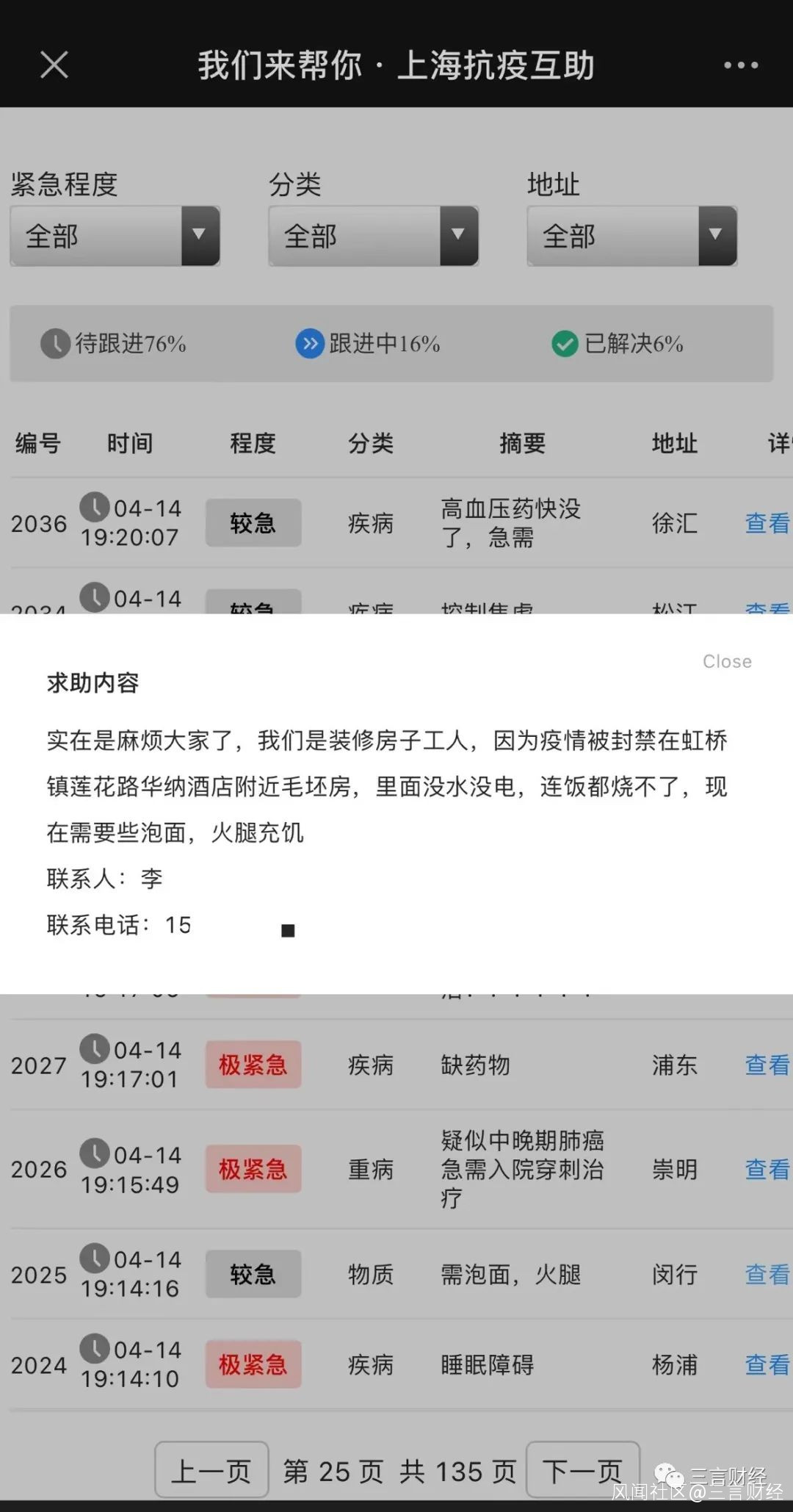This screenshot has width=793, height=1512.
Task: Click the clock icon on row 2024
Action: tap(95, 1348)
